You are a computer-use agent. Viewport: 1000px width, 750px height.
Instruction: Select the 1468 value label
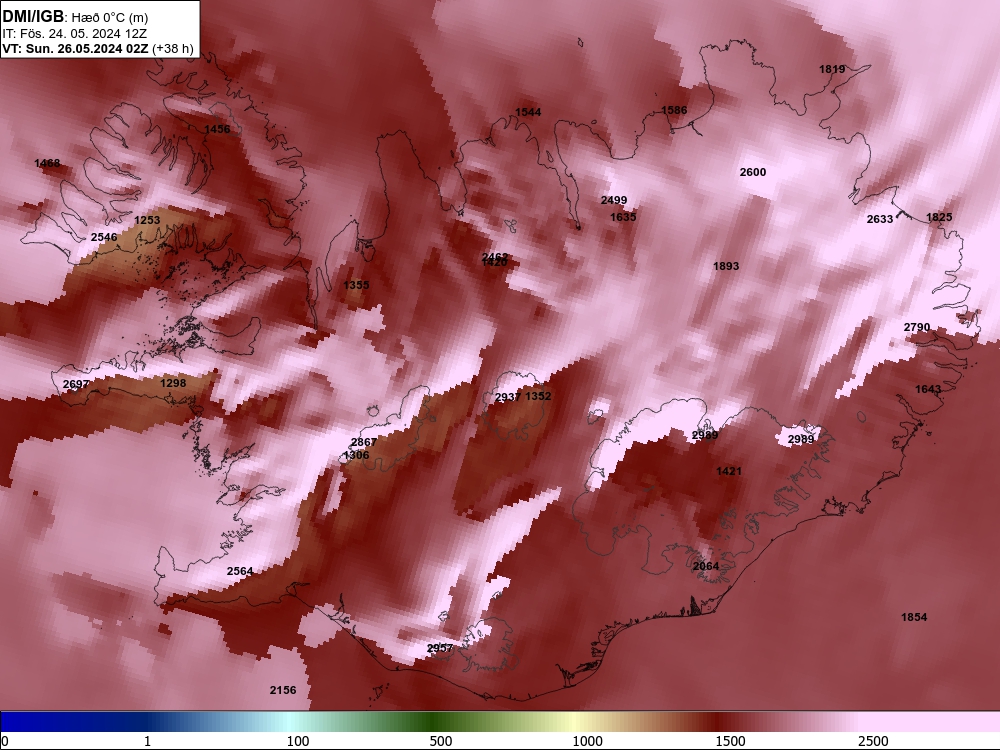[x=47, y=163]
